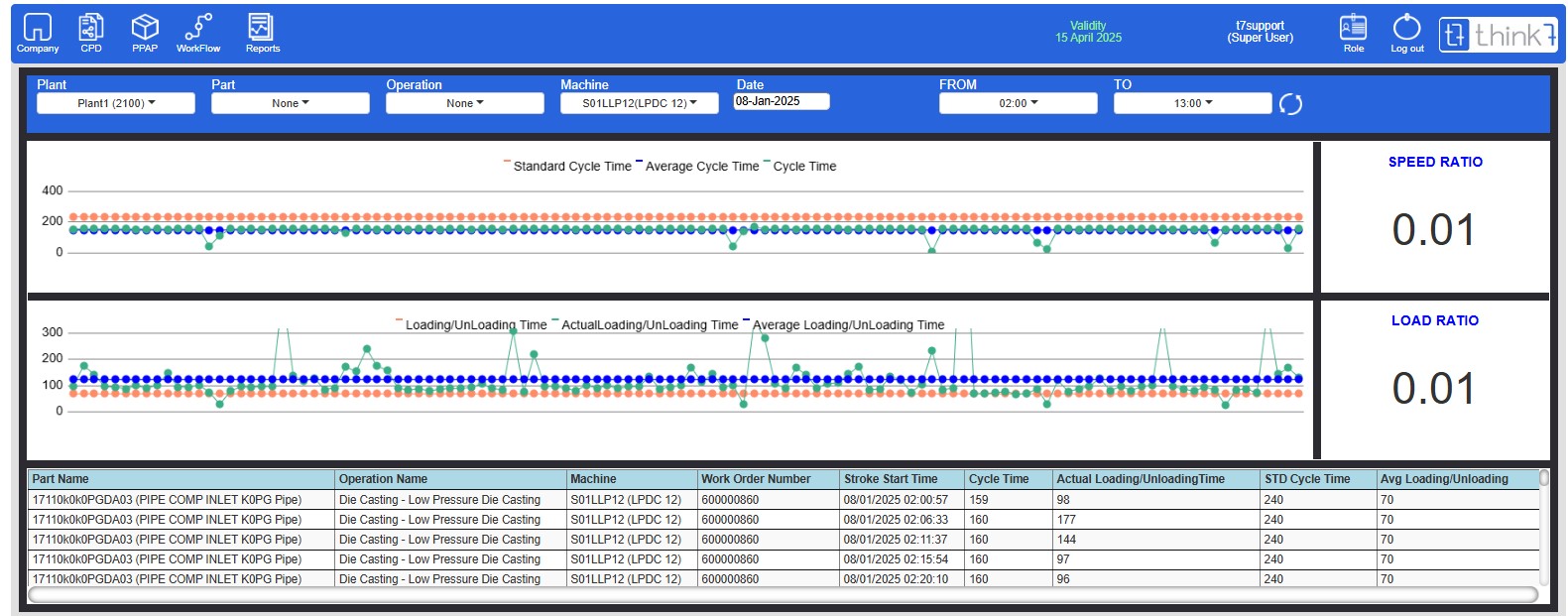The image size is (1568, 616).
Task: Select the stroke start time 08/01/2025 02:20:10
Action: [x=896, y=579]
